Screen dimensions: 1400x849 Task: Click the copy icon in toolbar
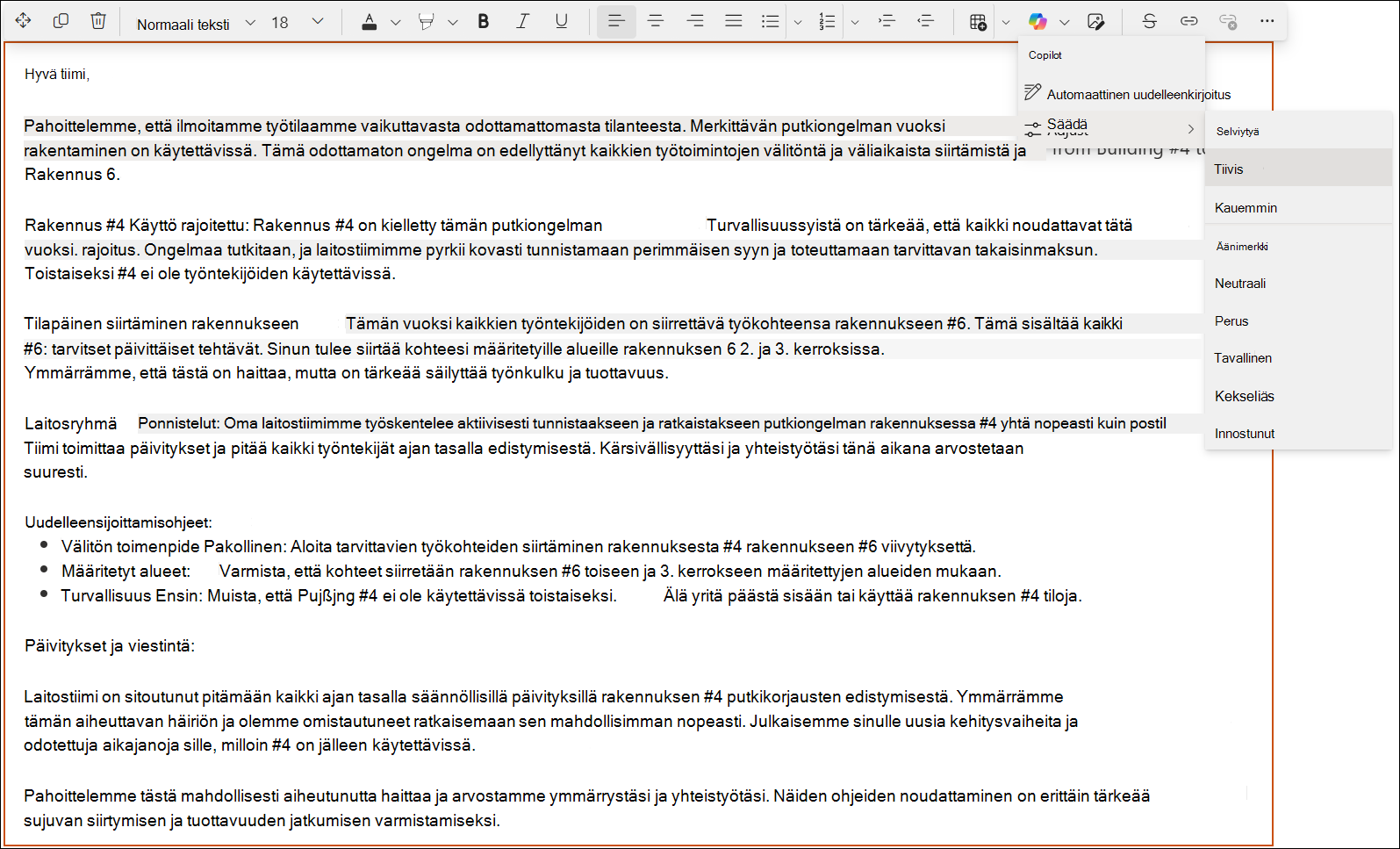(x=61, y=21)
